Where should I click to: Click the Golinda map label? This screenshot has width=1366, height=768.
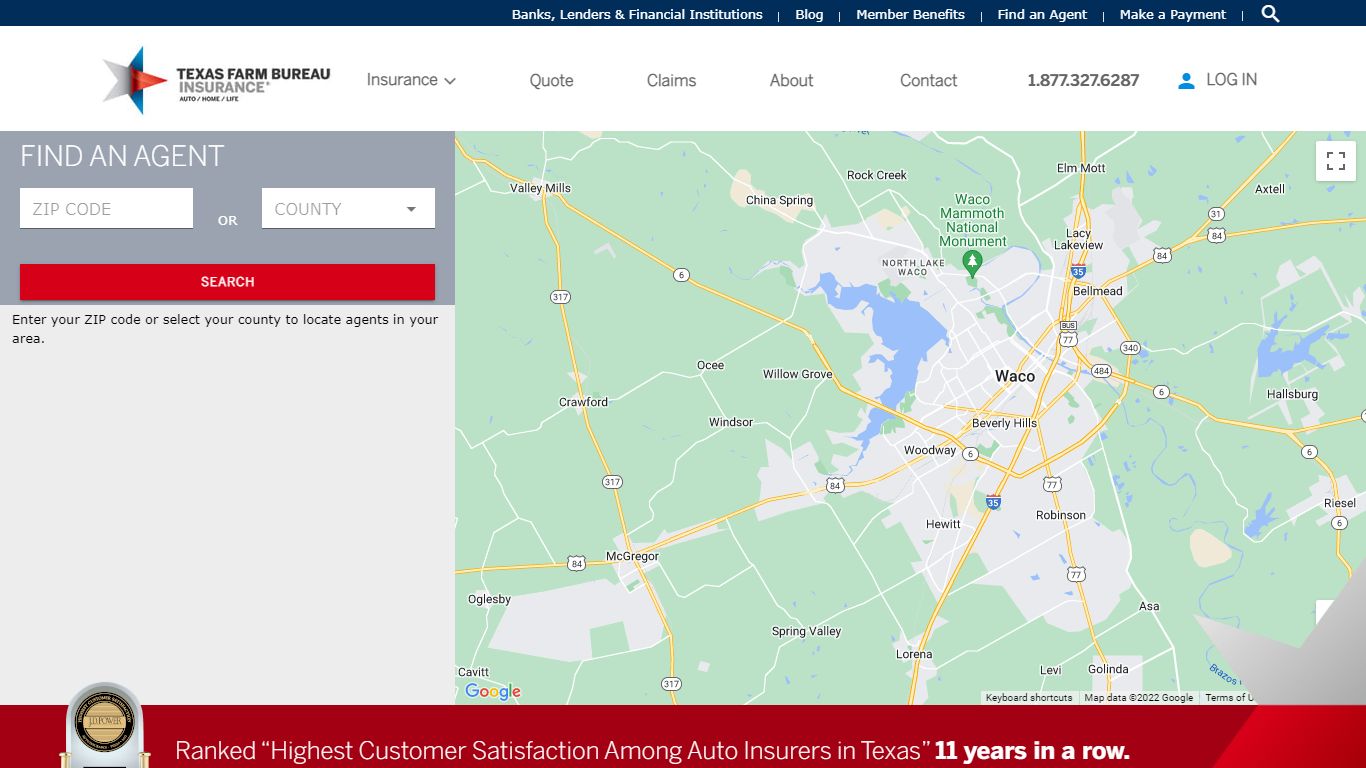(1108, 669)
